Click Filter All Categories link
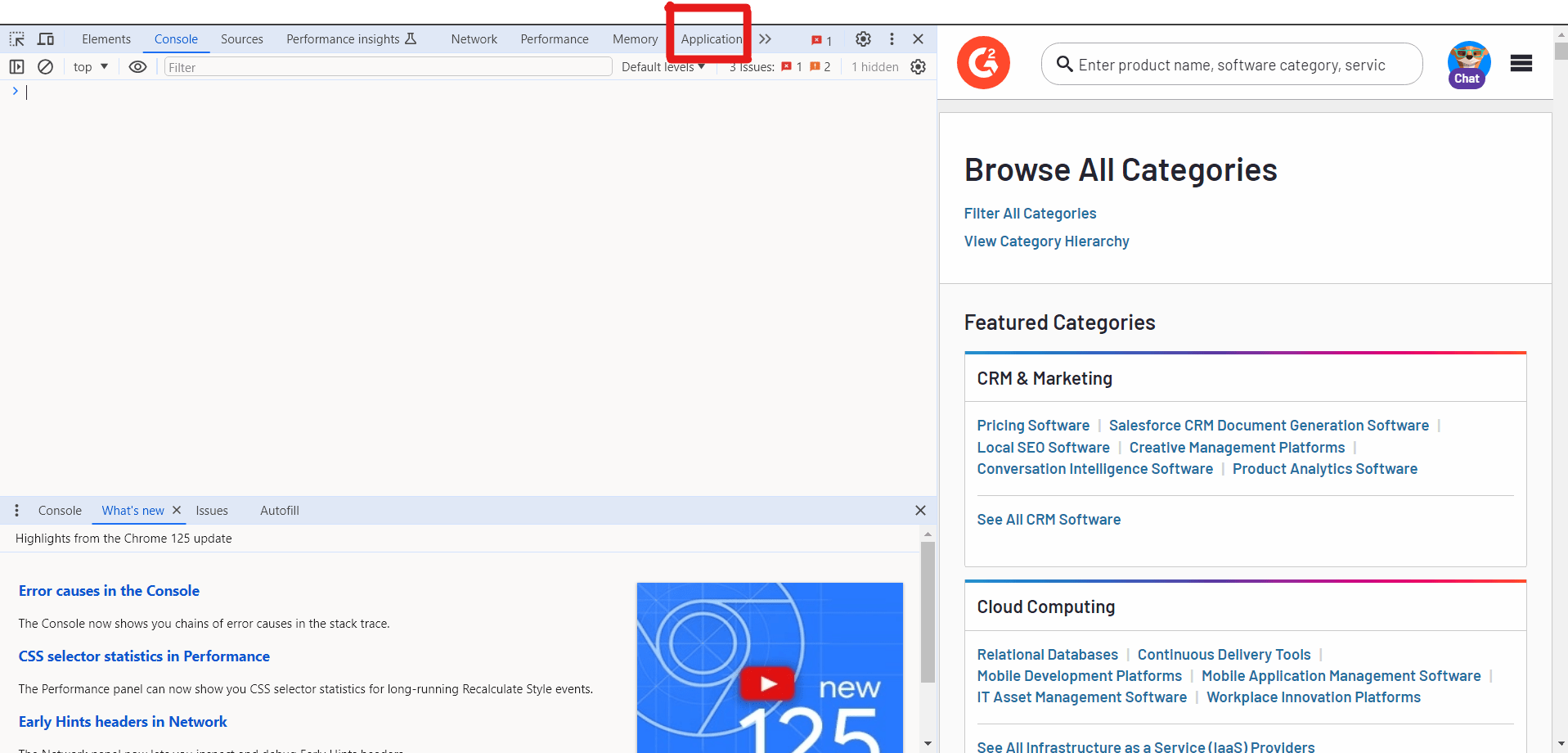 (x=1030, y=214)
